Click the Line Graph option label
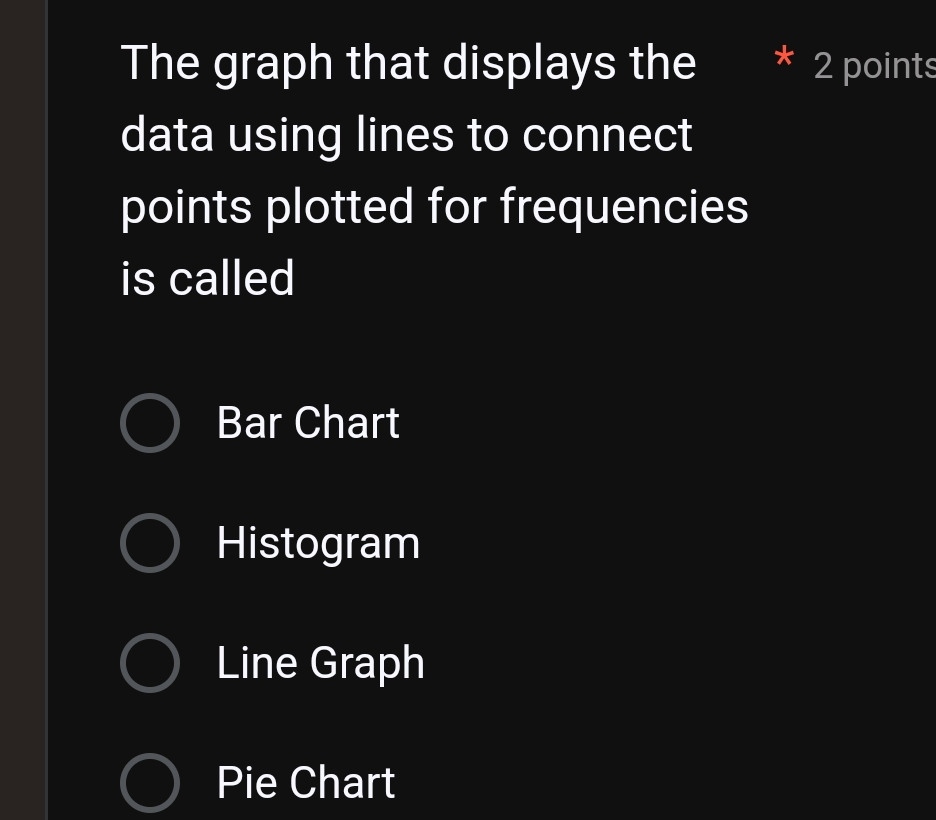 click(320, 663)
